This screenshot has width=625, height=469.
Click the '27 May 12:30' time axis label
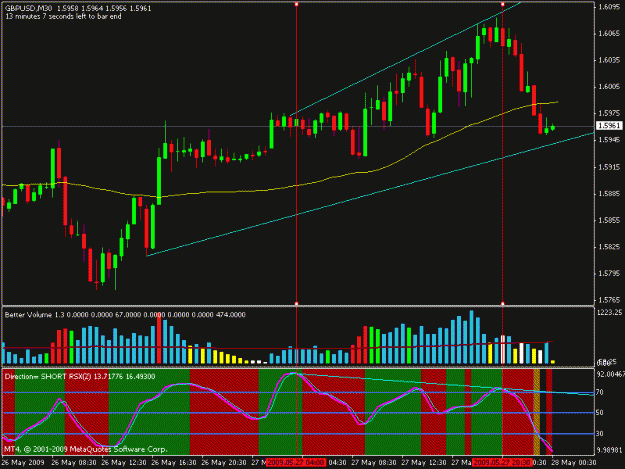[424, 463]
